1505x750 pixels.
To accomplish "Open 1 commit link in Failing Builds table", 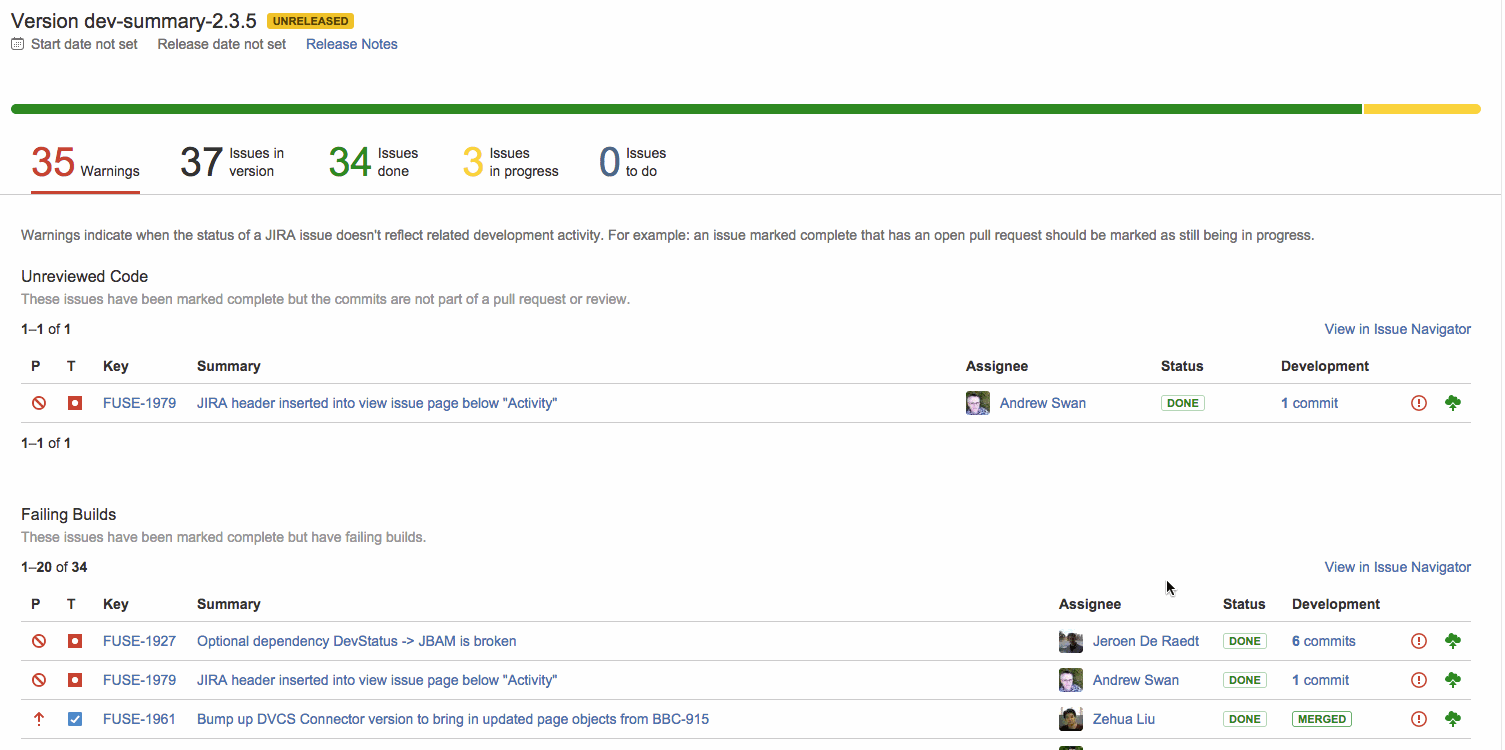I will [x=1320, y=680].
